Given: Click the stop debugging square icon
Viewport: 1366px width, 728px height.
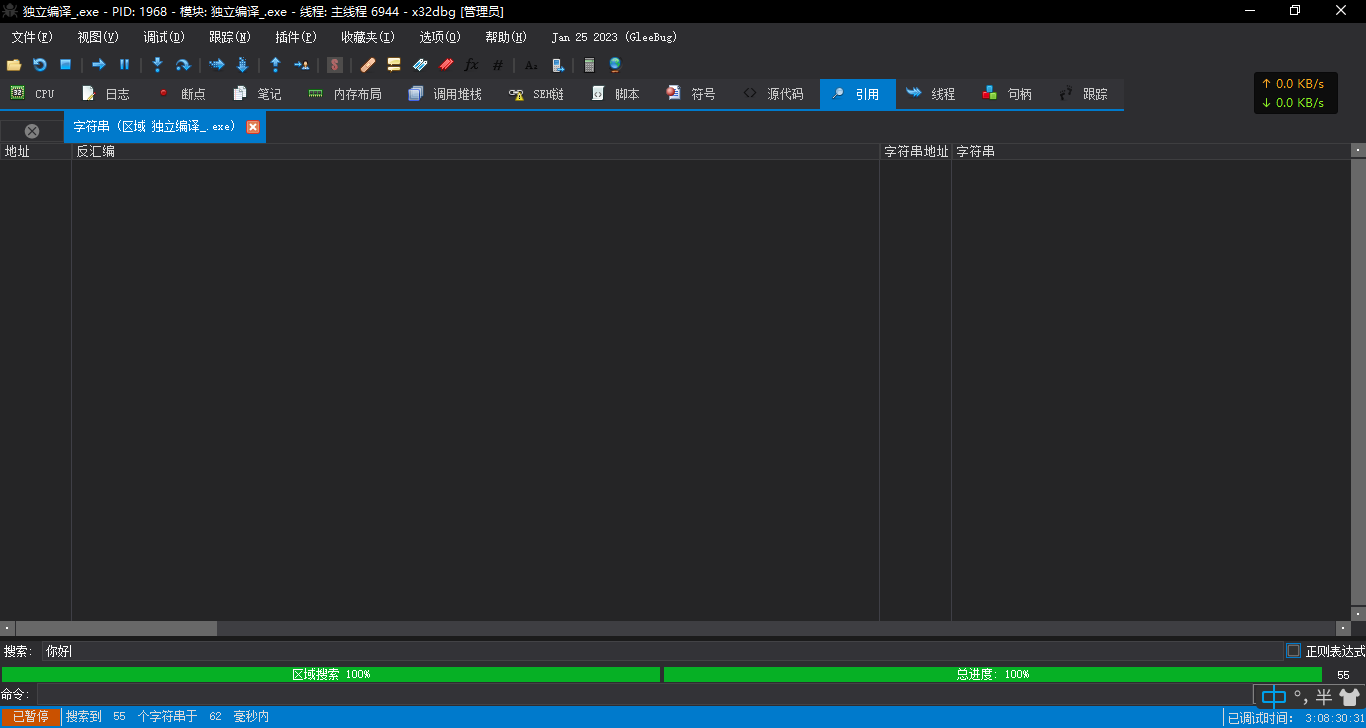Looking at the screenshot, I should pos(65,65).
